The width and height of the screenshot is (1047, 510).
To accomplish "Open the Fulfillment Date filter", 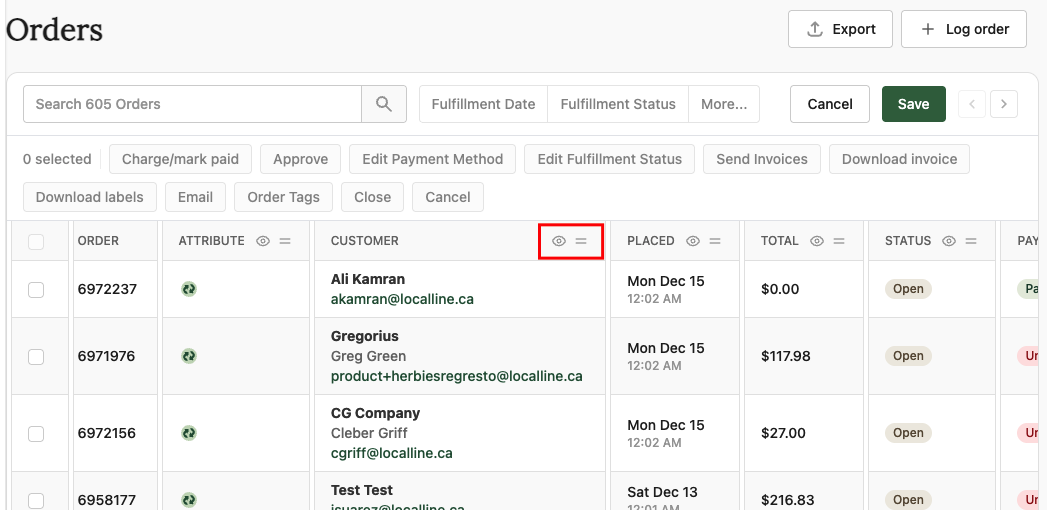I will coord(483,104).
